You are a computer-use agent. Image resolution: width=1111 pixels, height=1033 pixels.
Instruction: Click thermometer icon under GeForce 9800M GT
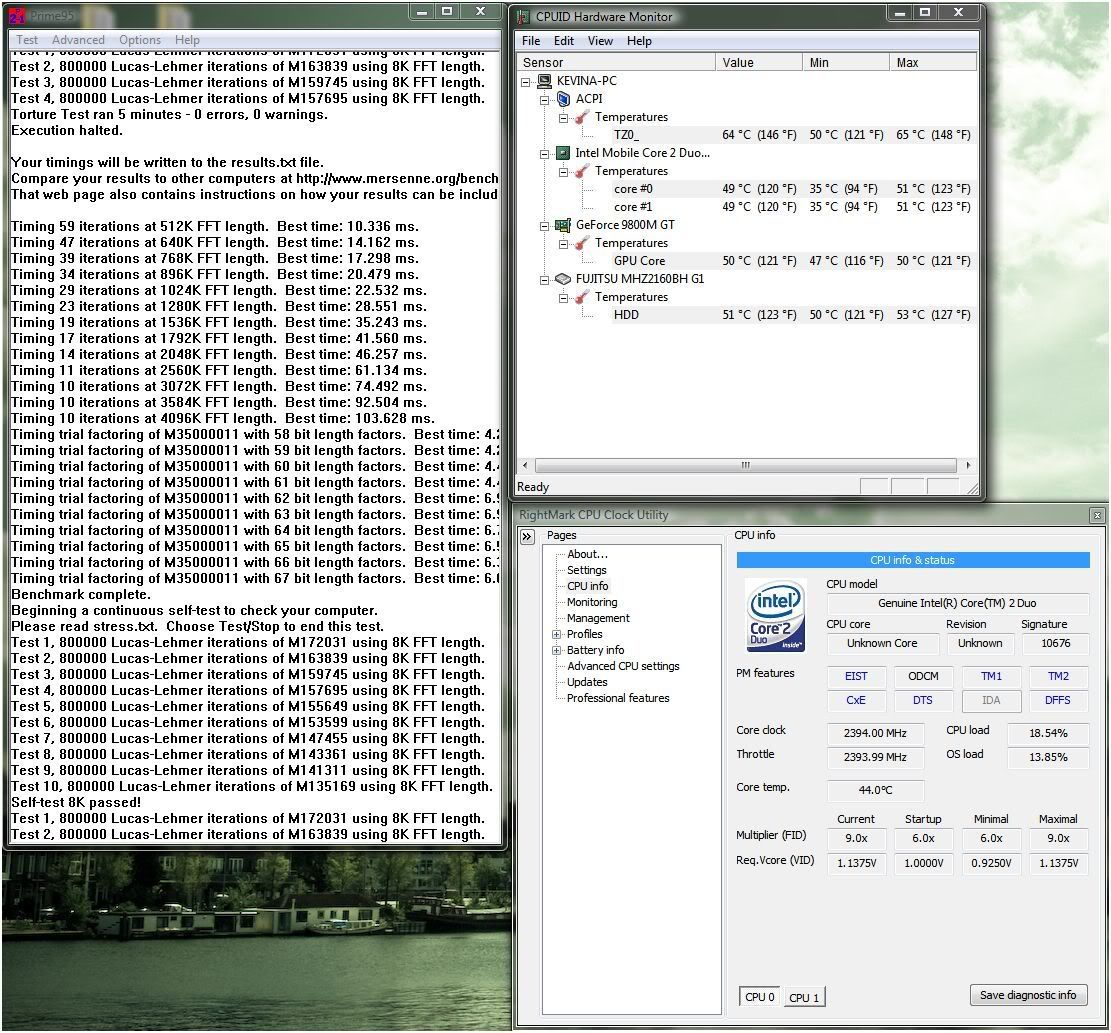tap(582, 243)
